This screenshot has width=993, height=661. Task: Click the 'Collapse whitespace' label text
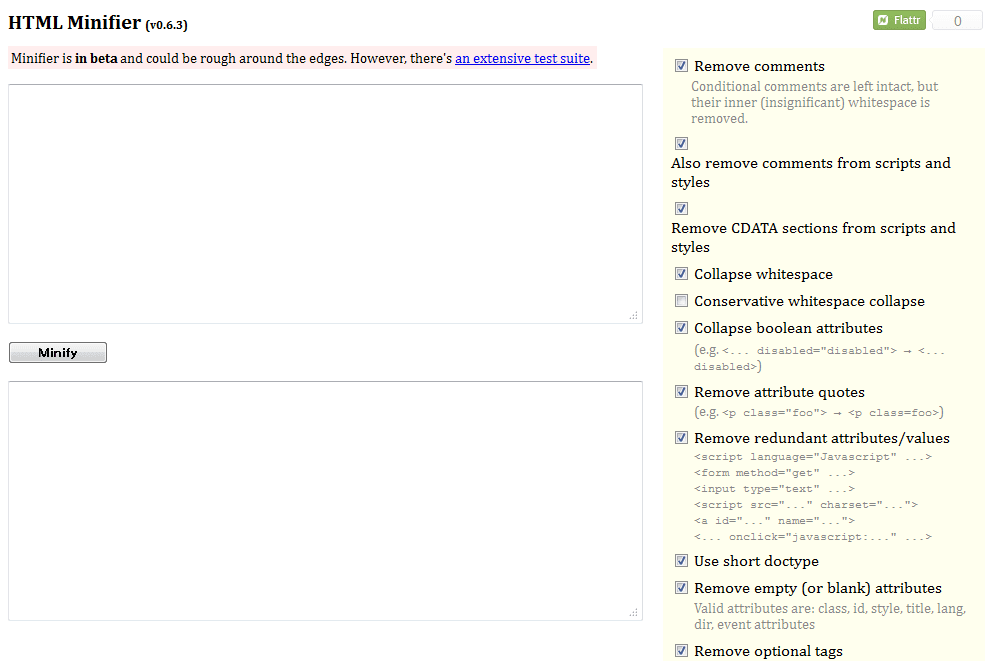pyautogui.click(x=763, y=274)
